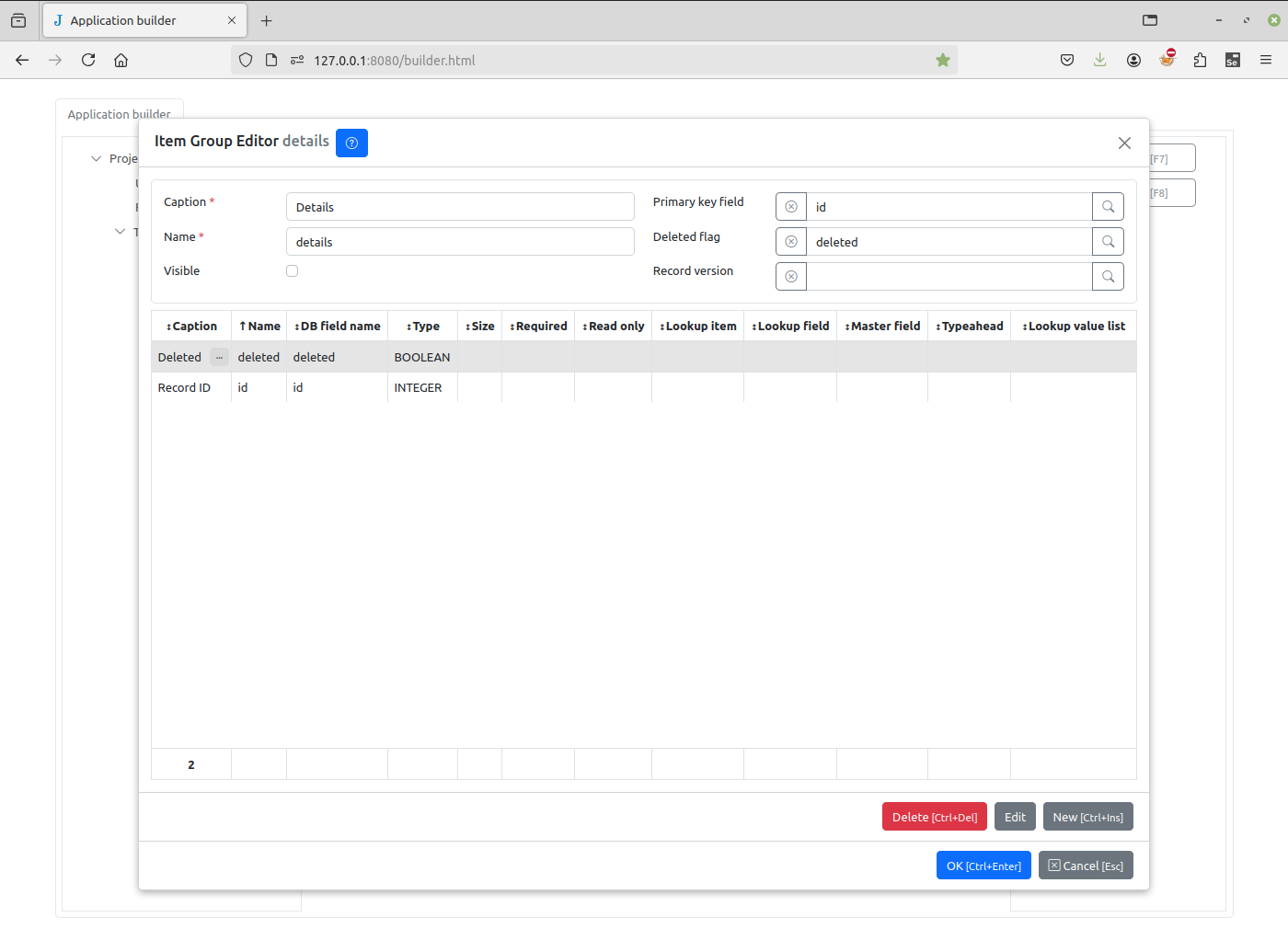Image resolution: width=1288 pixels, height=929 pixels.
Task: Clear the Record version field
Action: pyautogui.click(x=791, y=277)
